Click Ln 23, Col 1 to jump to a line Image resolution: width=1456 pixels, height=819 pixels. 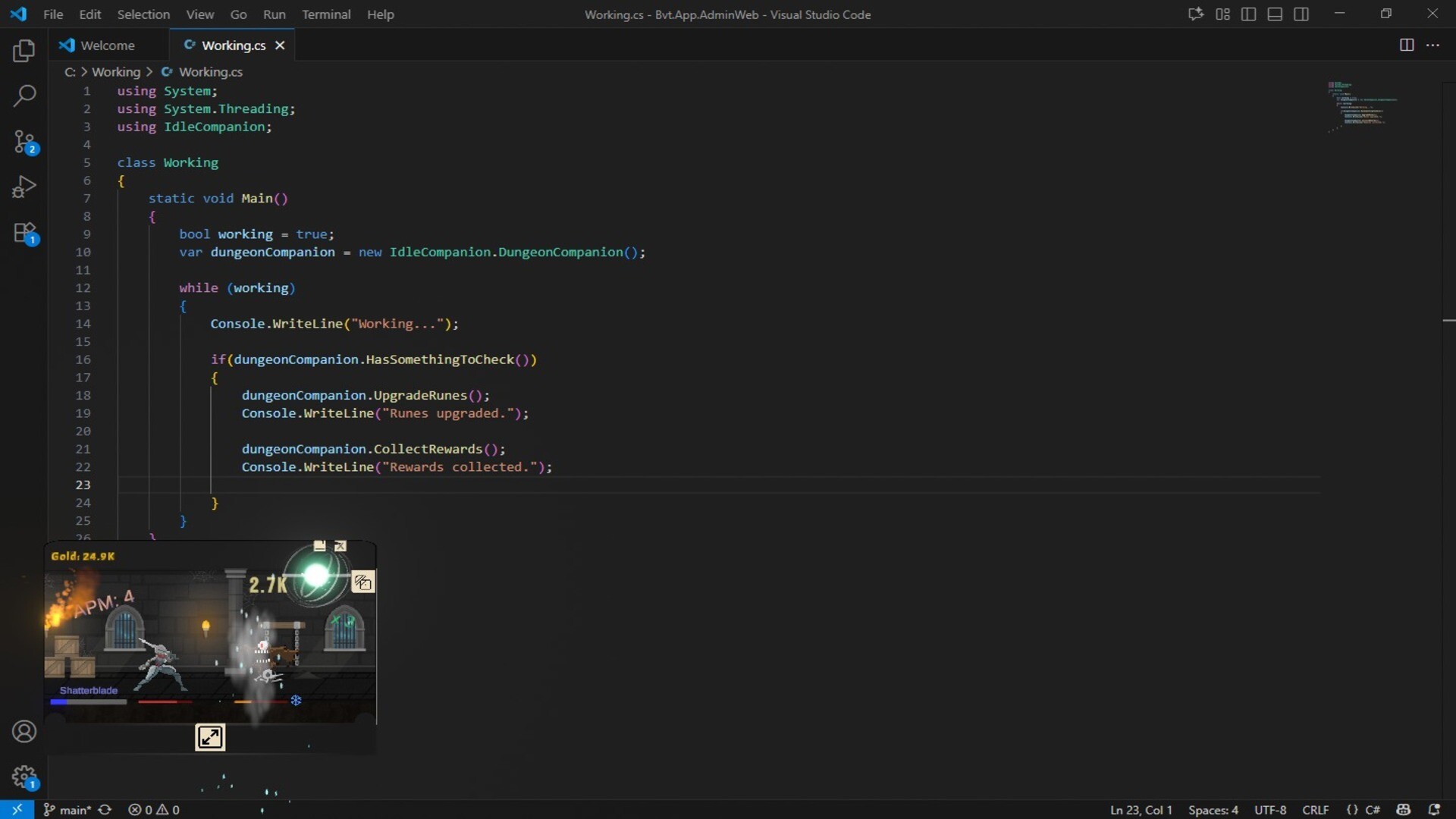click(1141, 809)
